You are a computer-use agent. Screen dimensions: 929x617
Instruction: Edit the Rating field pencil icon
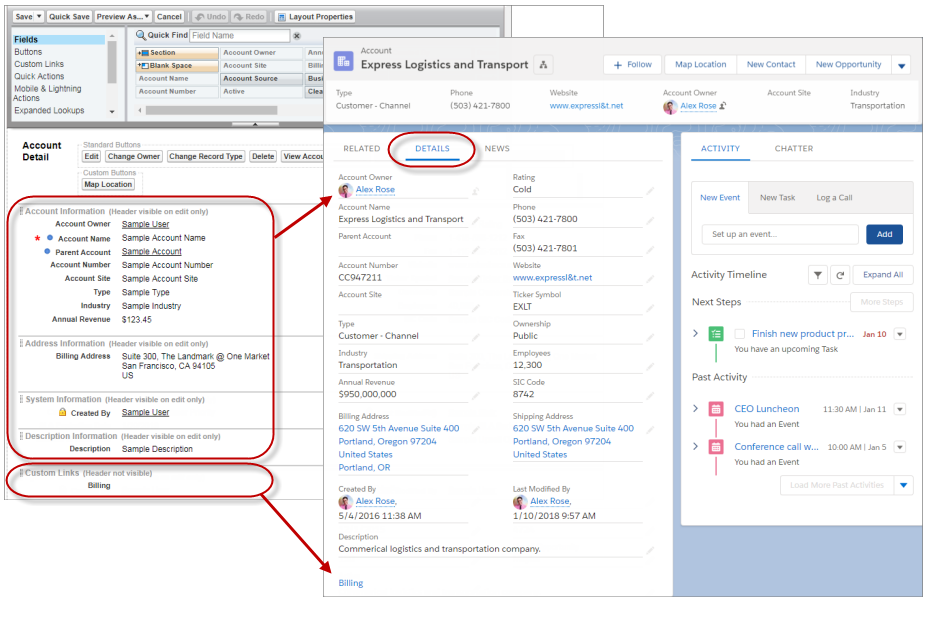coord(650,191)
